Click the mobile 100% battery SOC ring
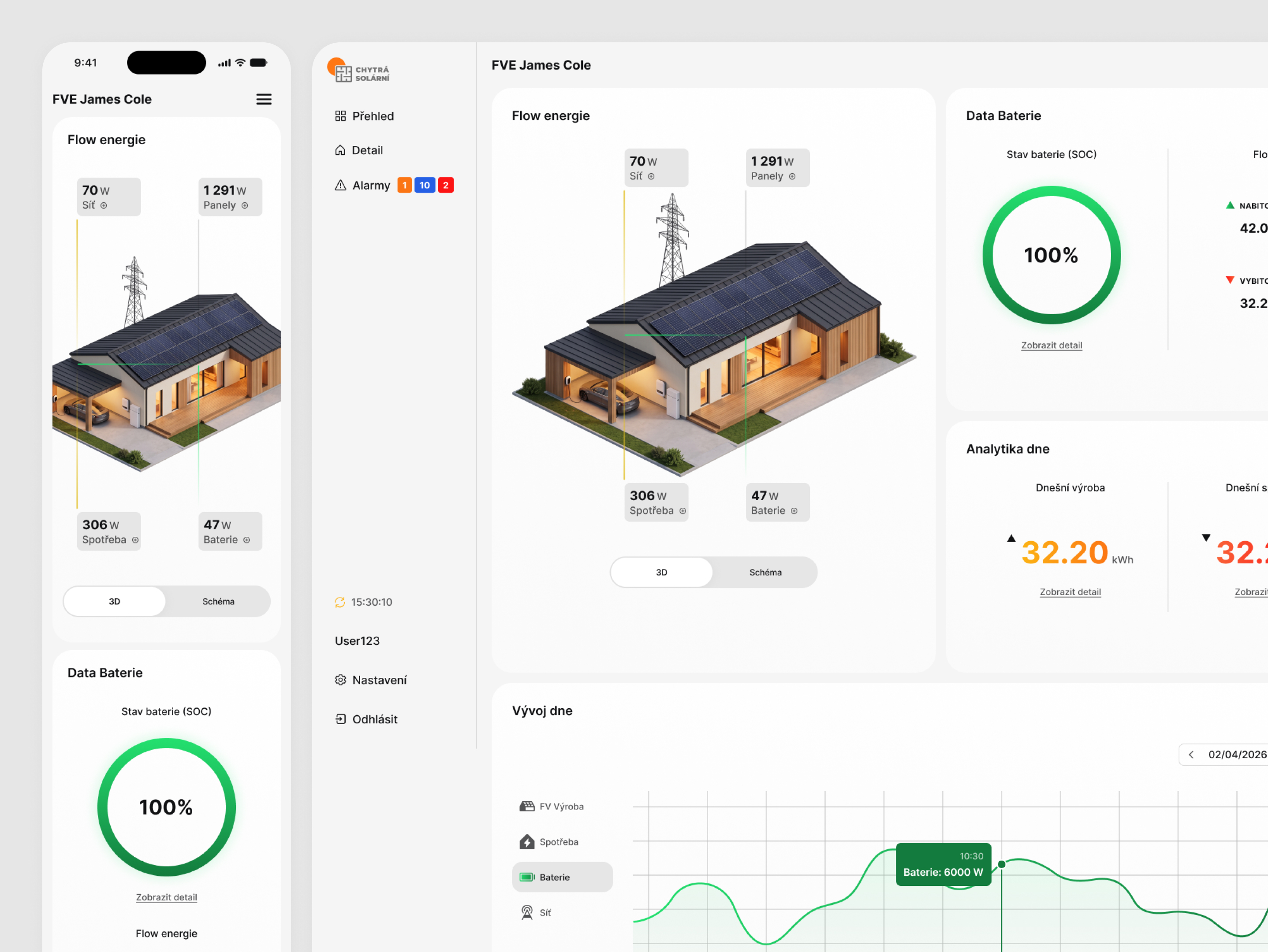Viewport: 1268px width, 952px height. click(x=166, y=807)
